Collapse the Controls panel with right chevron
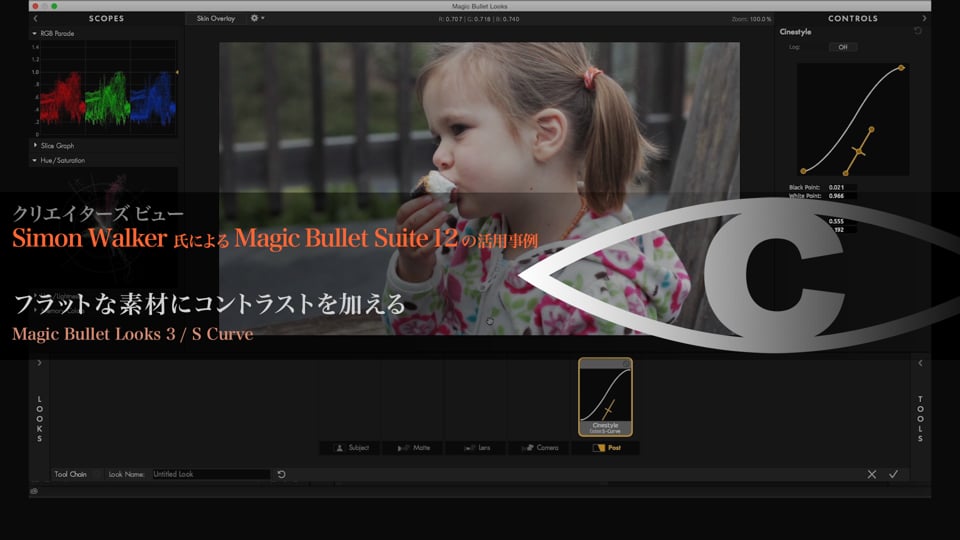Image resolution: width=960 pixels, height=540 pixels. coord(924,19)
